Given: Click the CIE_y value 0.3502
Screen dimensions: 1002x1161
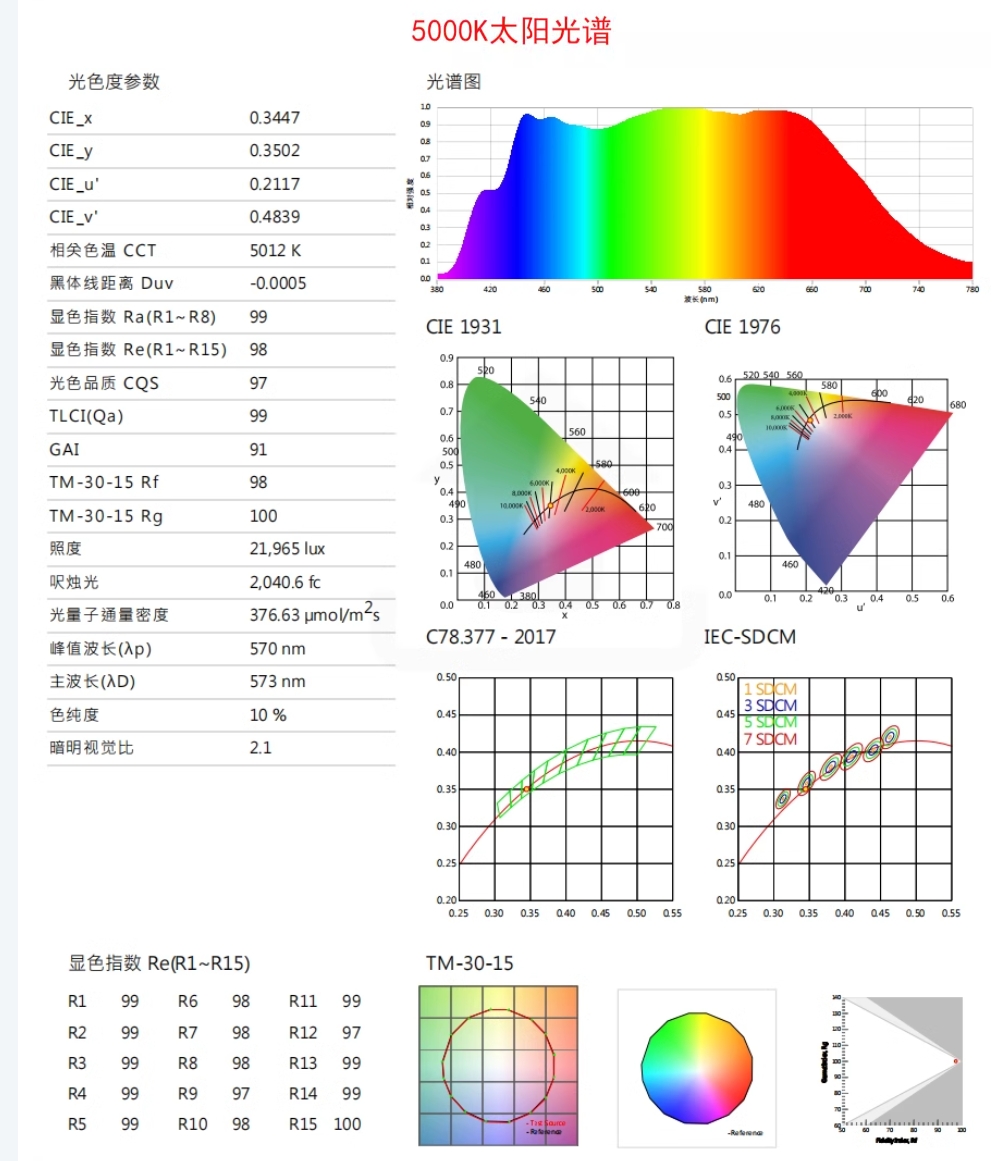Looking at the screenshot, I should click(x=274, y=150).
